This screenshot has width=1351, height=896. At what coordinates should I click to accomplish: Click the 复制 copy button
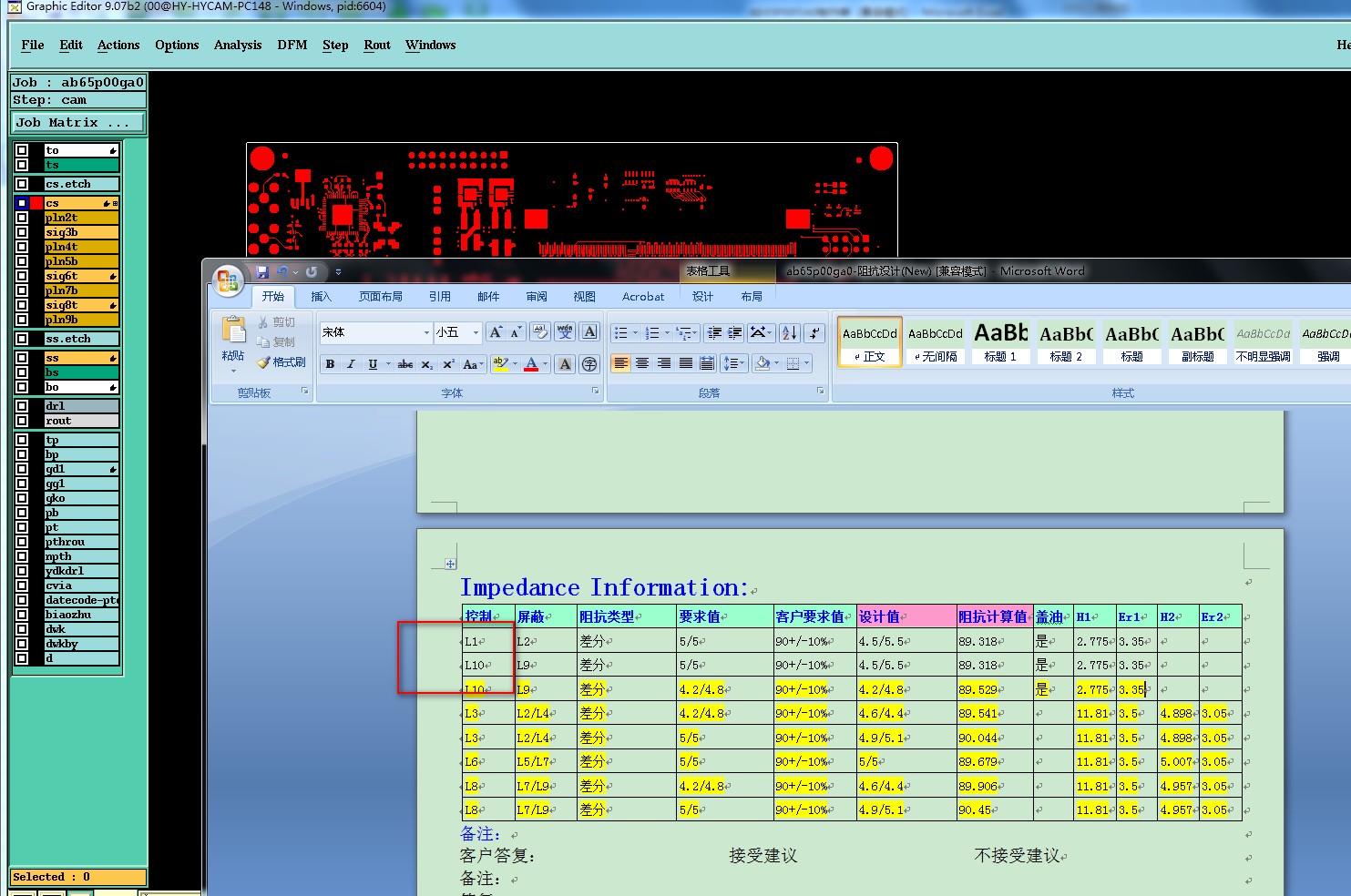(277, 342)
